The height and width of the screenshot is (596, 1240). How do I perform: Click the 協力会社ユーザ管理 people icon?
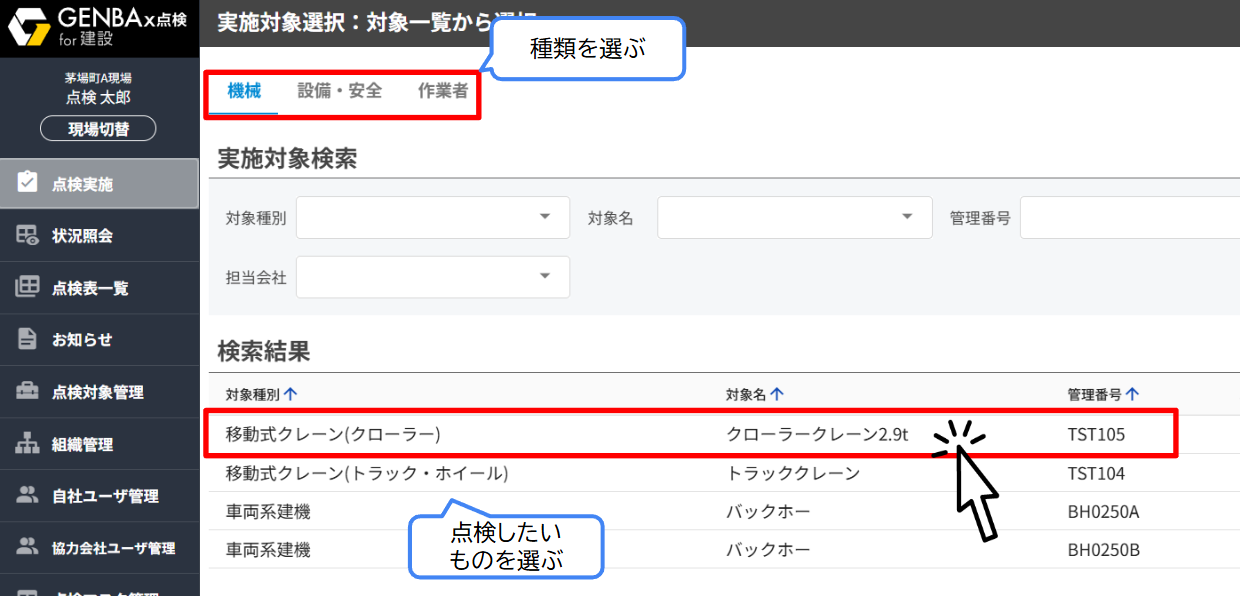click(x=27, y=547)
